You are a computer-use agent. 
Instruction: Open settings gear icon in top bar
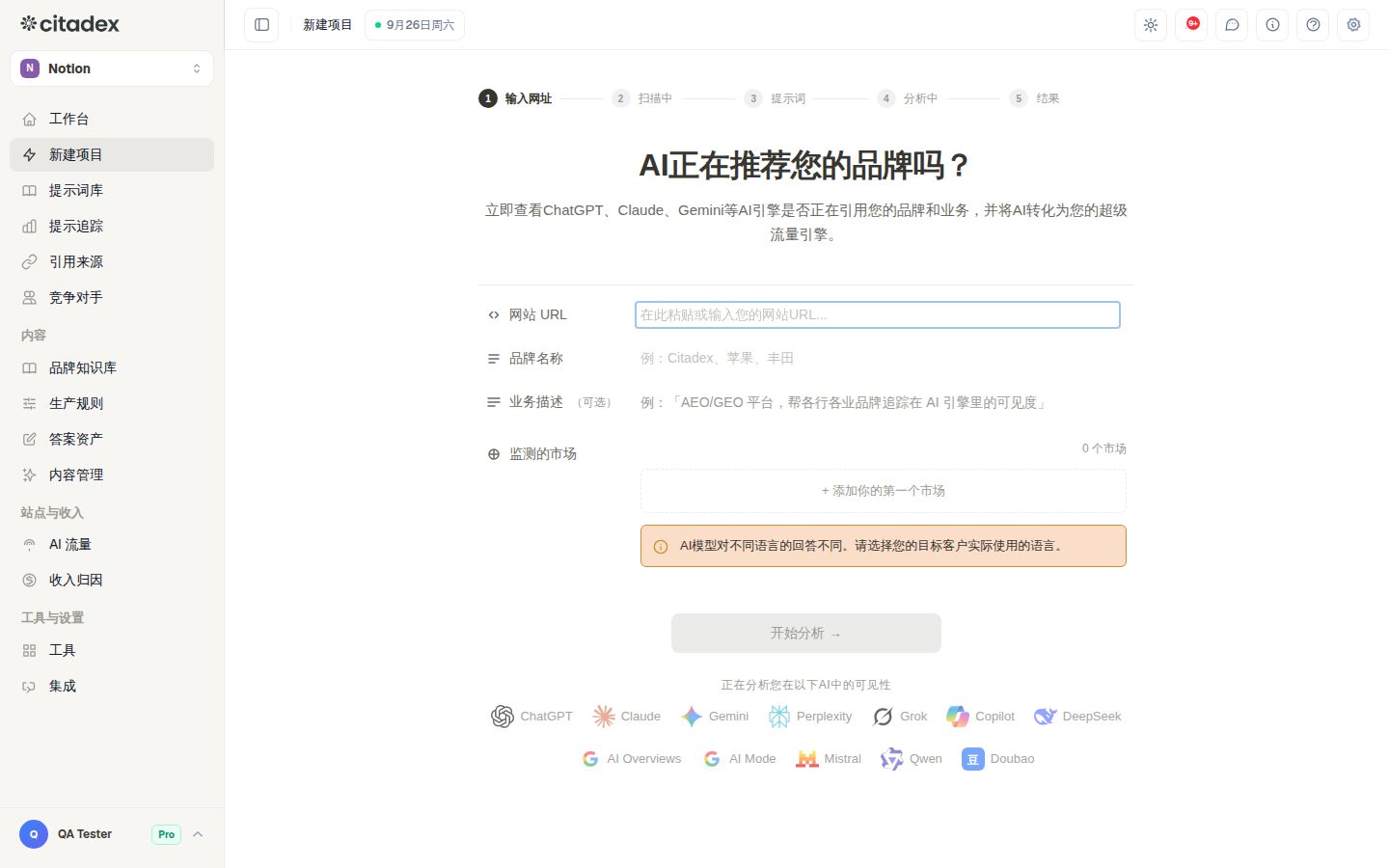[x=1353, y=25]
